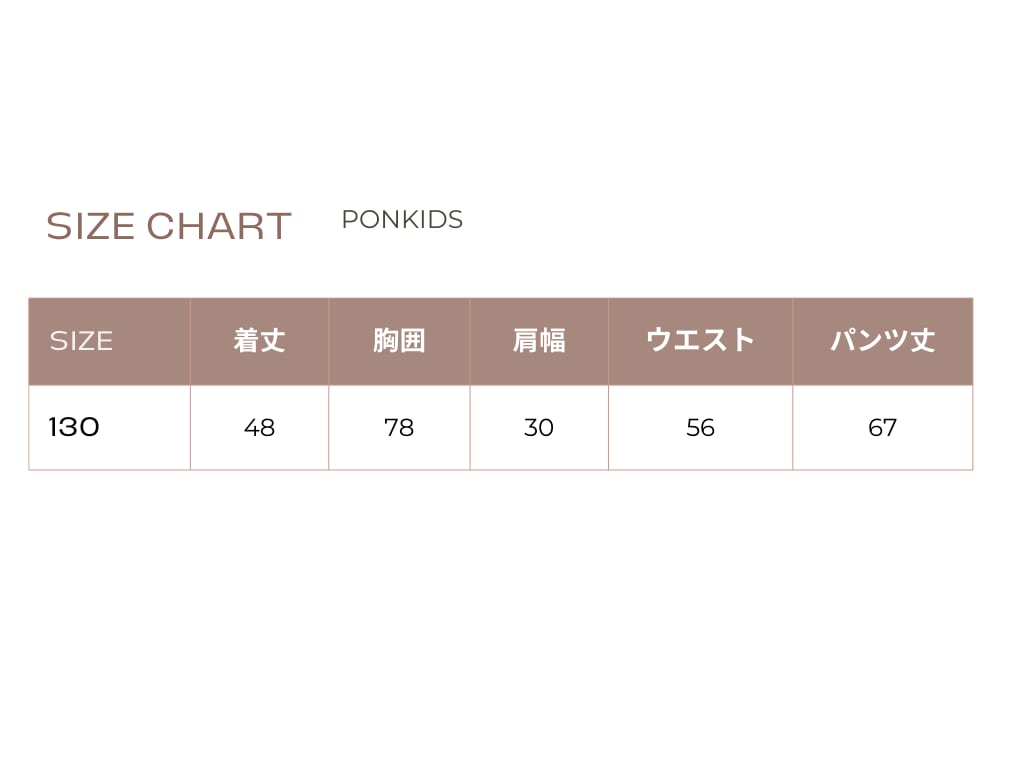Click the letter P in PONKIDS
The height and width of the screenshot is (768, 1024).
click(349, 220)
